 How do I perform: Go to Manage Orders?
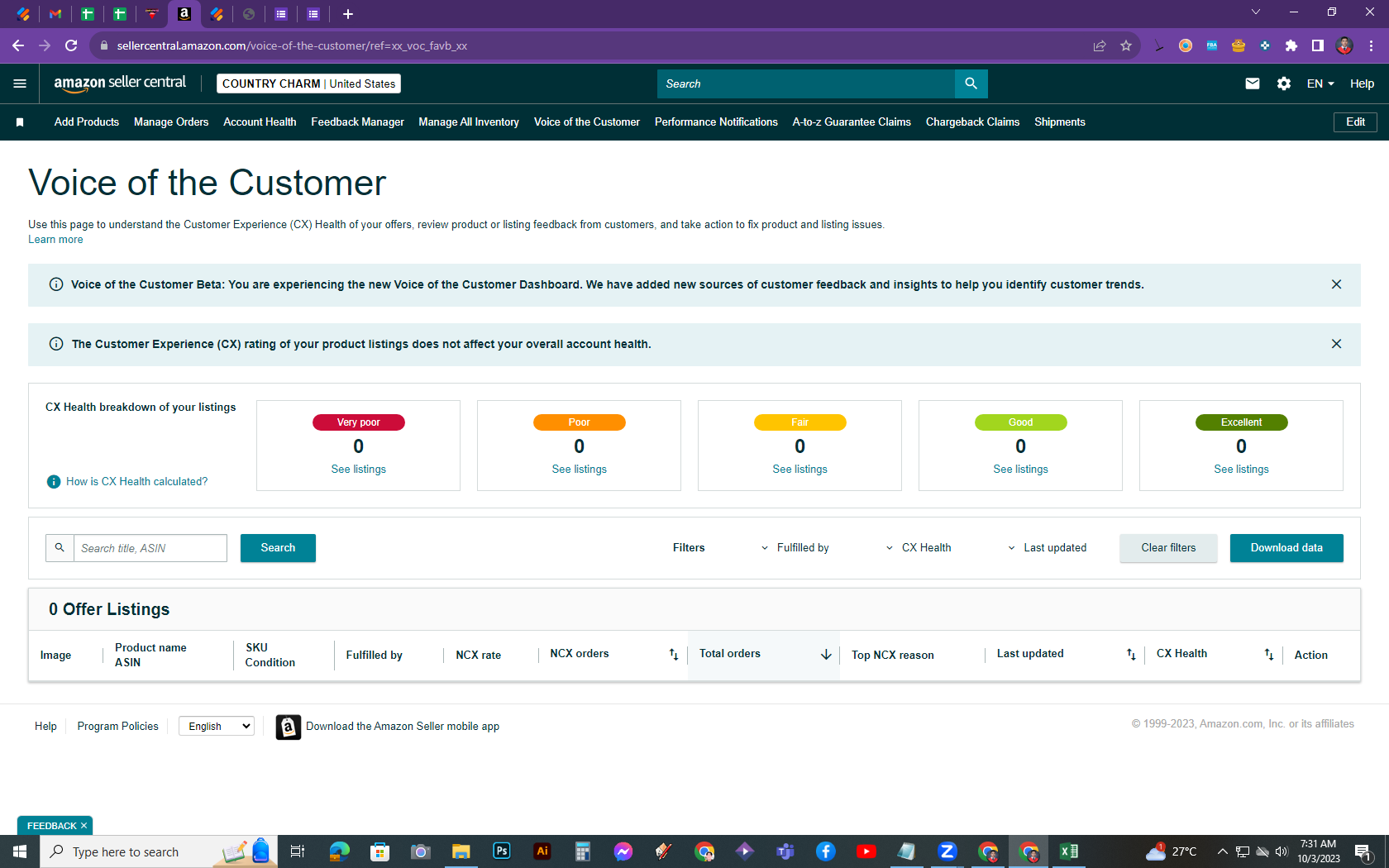click(x=171, y=122)
